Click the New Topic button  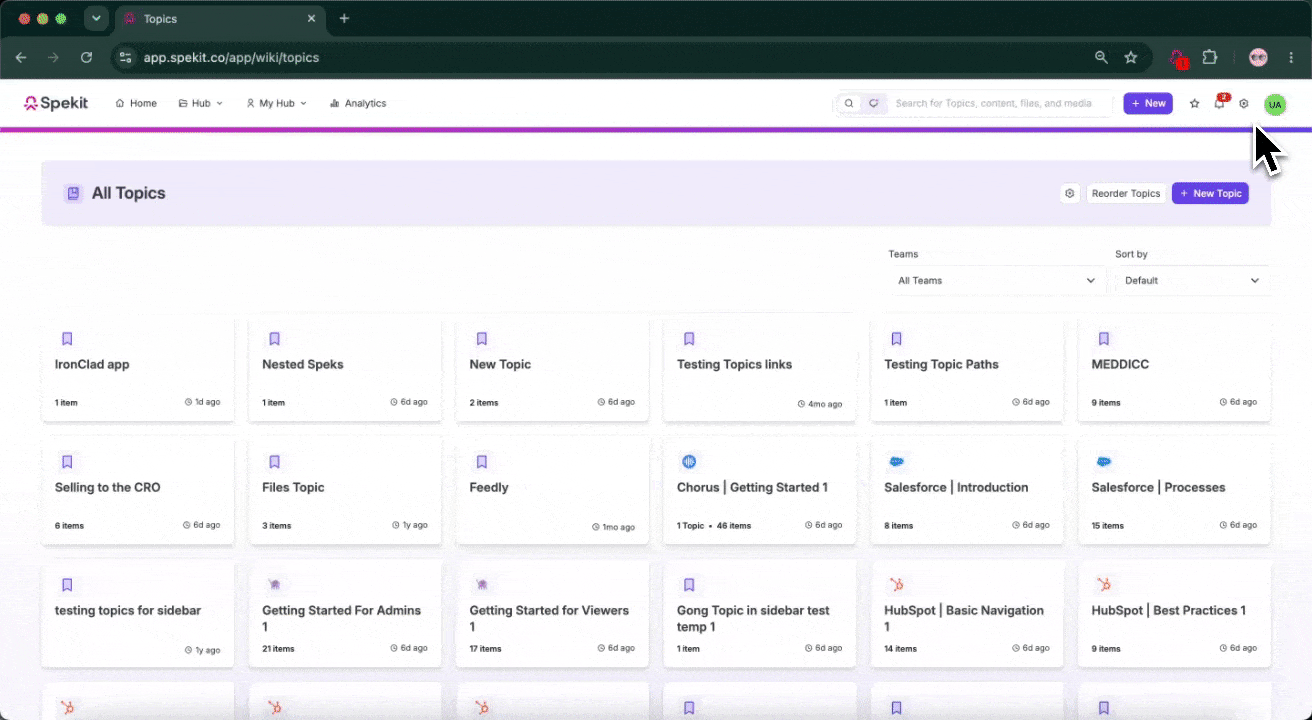1210,193
